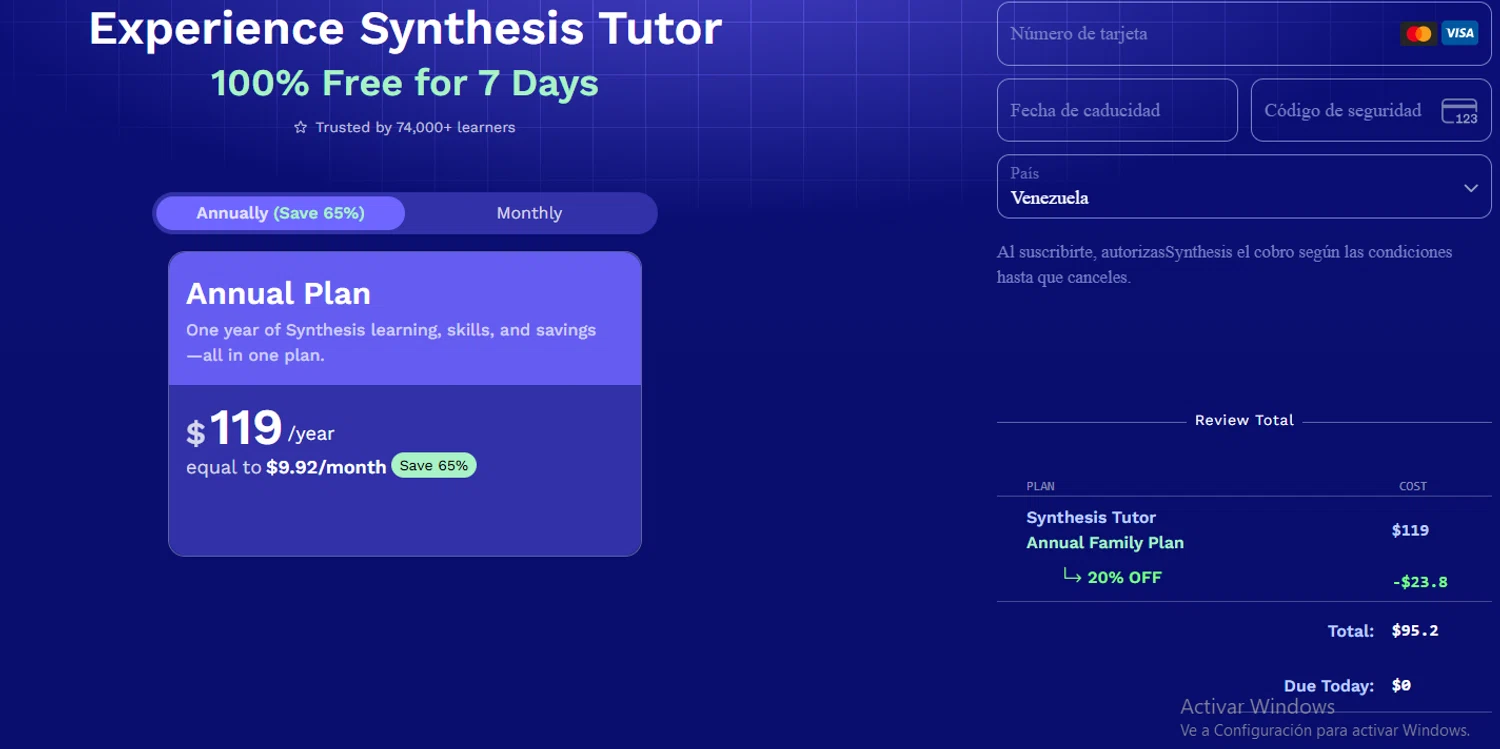Viewport: 1500px width, 749px height.
Task: Click the $119 /year price text
Action: (x=260, y=429)
